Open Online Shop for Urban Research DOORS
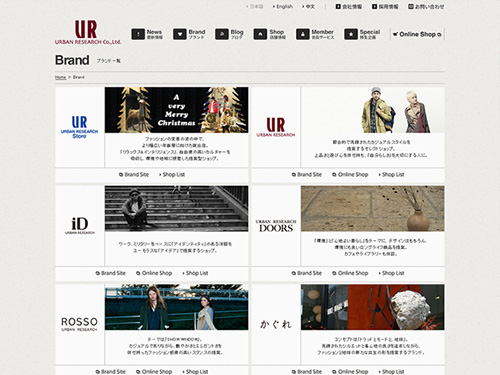The width and height of the screenshot is (500, 375). pyautogui.click(x=350, y=273)
